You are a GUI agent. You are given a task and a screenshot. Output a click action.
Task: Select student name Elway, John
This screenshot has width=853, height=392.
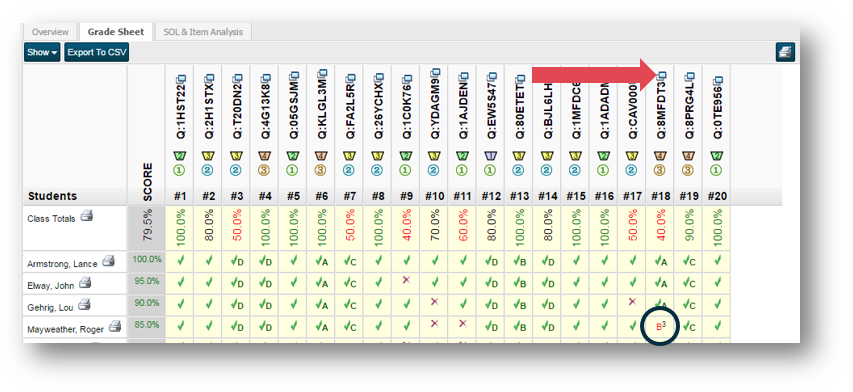50,285
